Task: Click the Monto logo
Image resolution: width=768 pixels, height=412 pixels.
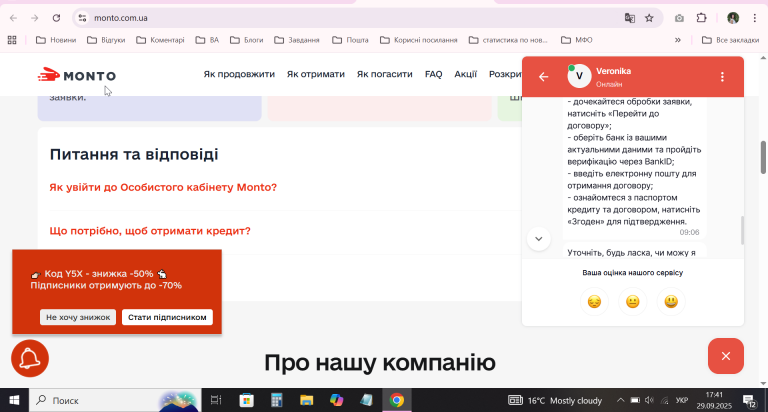Action: [77, 75]
